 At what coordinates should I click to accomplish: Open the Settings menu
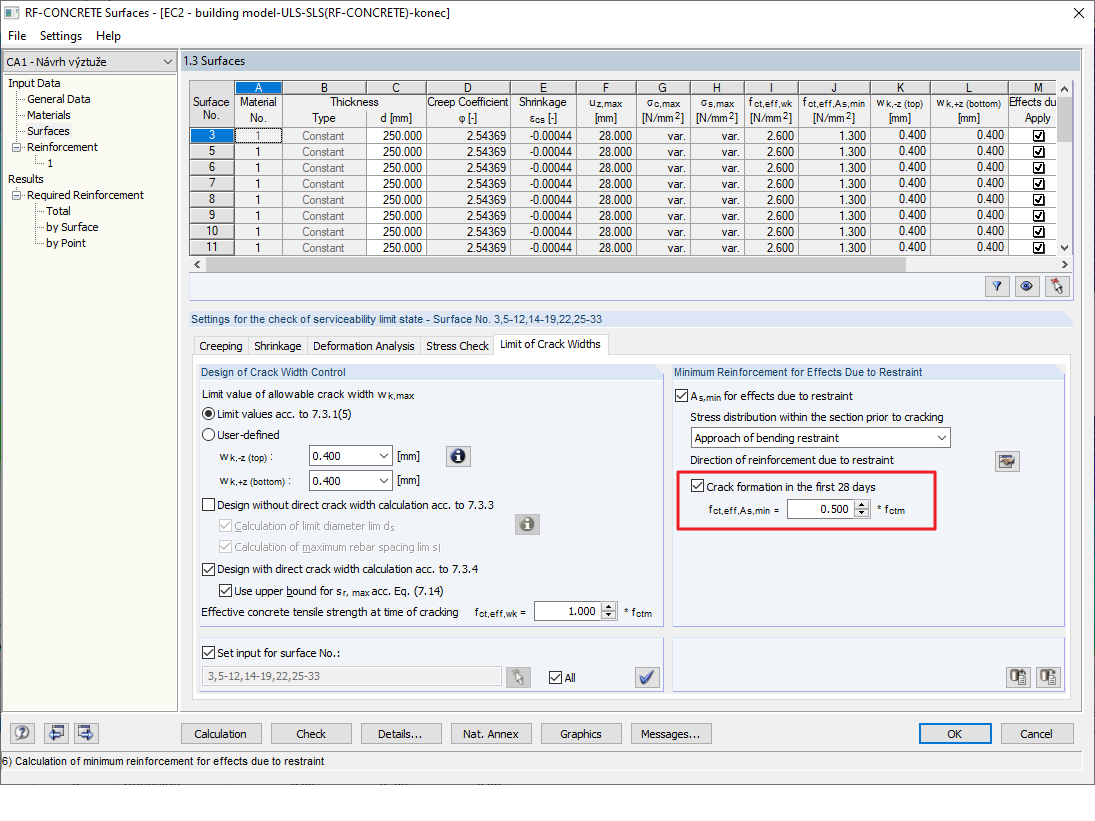pyautogui.click(x=60, y=35)
